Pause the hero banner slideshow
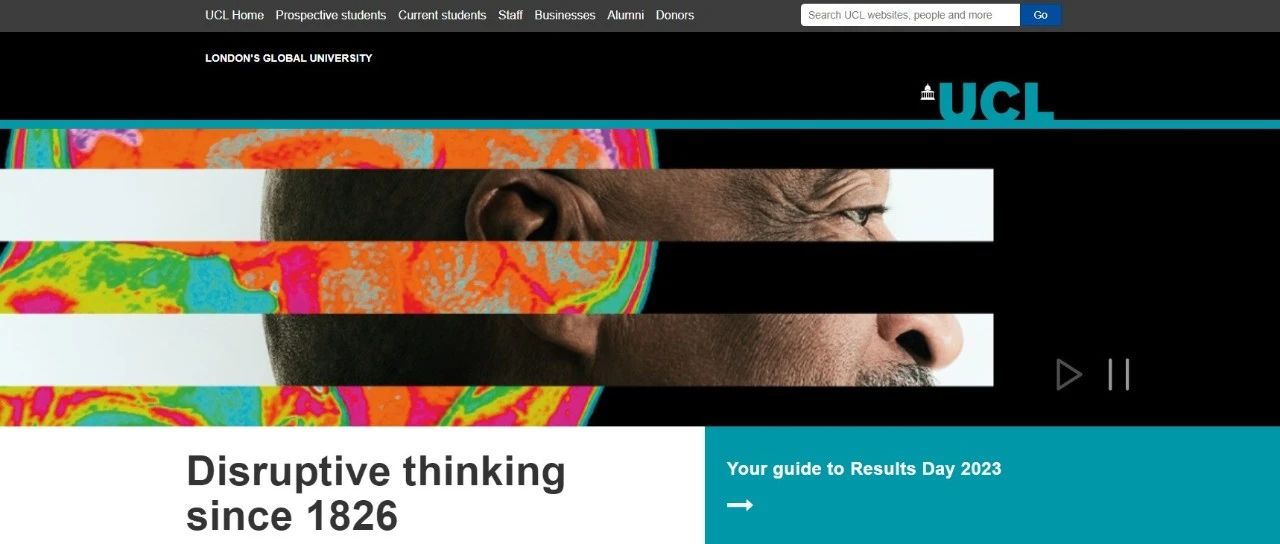Screen dimensions: 1280x544 [1119, 375]
